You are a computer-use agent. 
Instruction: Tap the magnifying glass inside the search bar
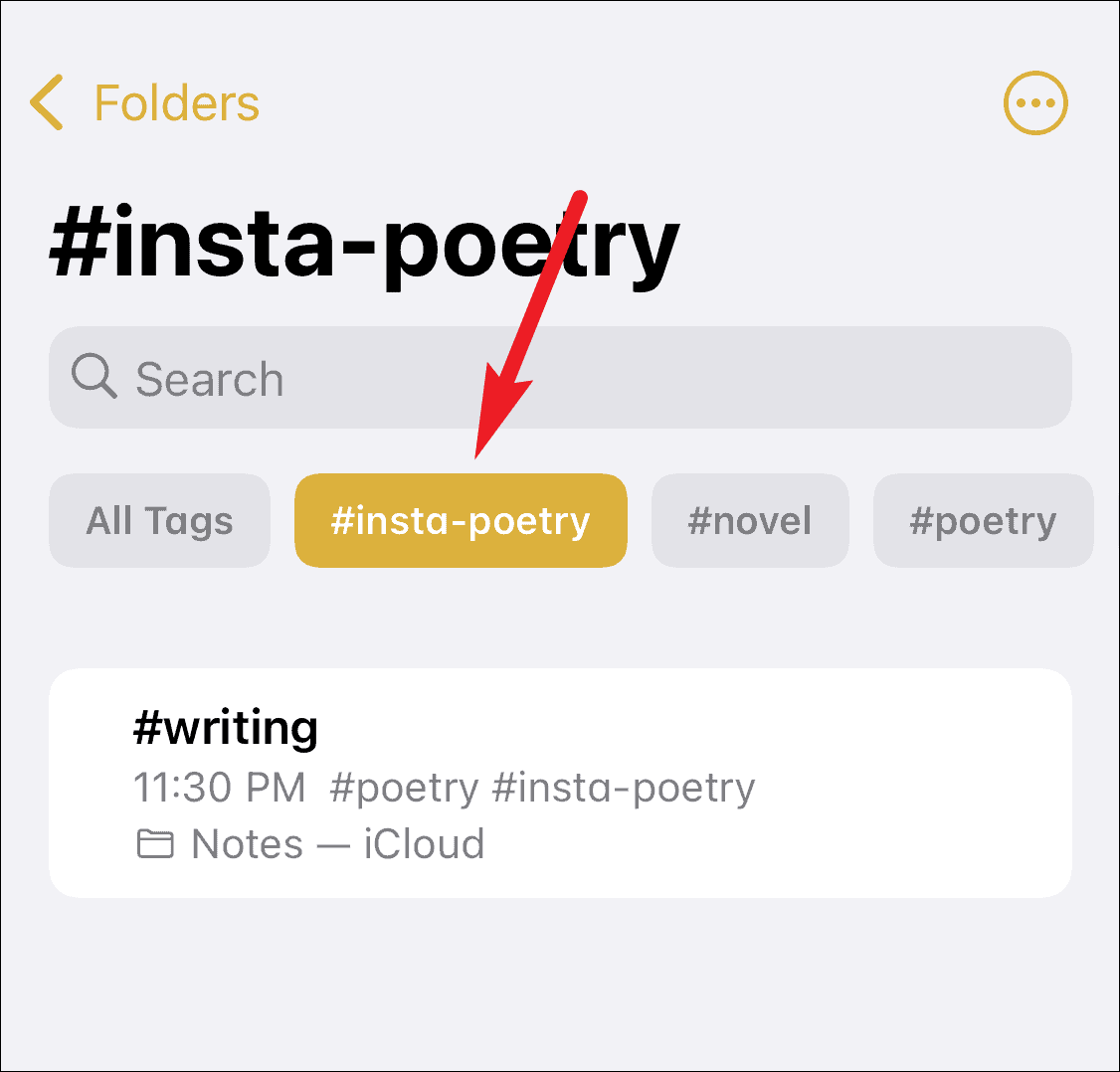coord(94,378)
